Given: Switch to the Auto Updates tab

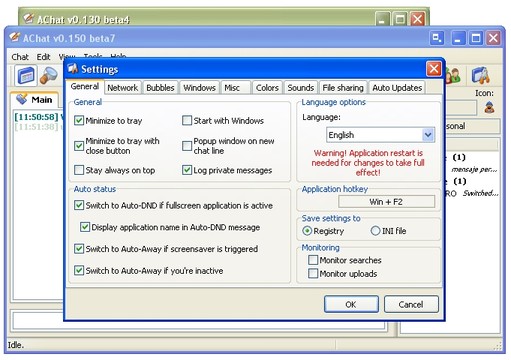Looking at the screenshot, I should (x=397, y=88).
